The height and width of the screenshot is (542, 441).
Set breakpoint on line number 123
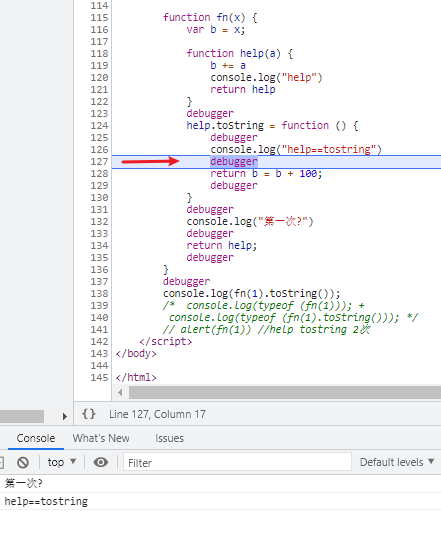(99, 114)
